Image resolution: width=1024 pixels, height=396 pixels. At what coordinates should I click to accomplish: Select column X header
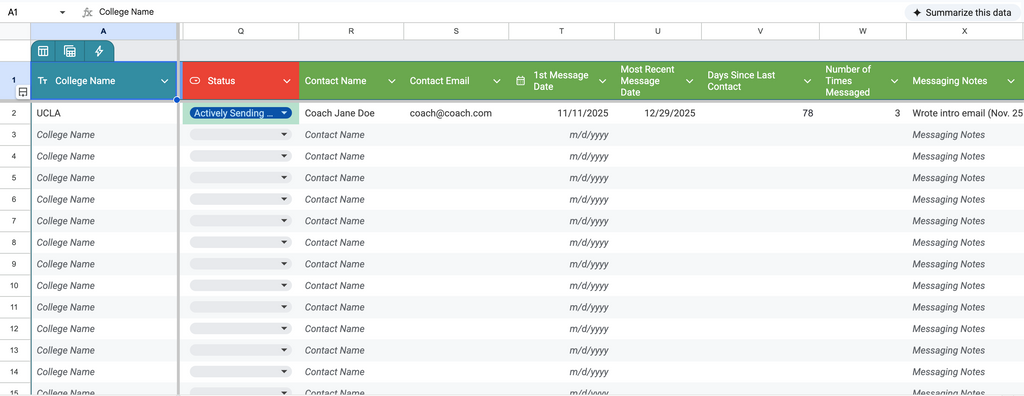(965, 31)
